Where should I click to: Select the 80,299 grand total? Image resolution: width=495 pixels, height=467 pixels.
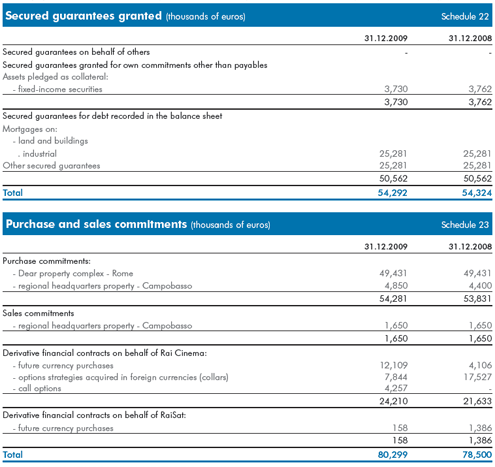click(x=392, y=455)
